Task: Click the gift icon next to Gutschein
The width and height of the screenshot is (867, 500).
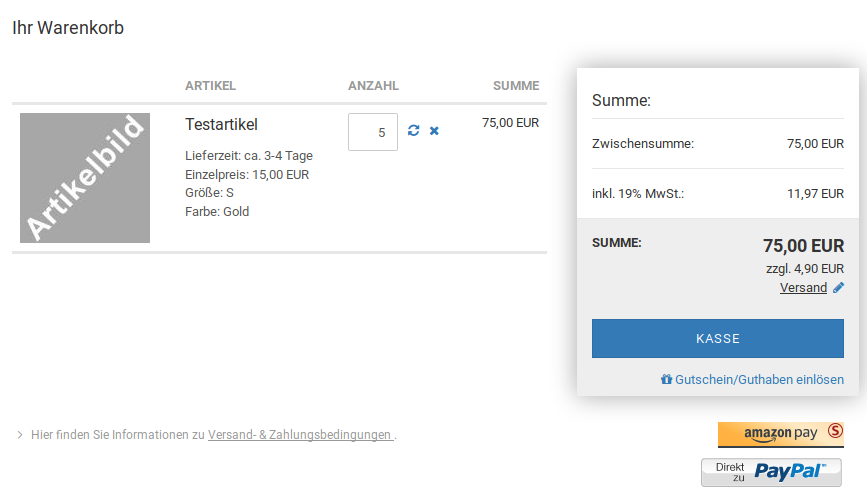Action: click(666, 380)
